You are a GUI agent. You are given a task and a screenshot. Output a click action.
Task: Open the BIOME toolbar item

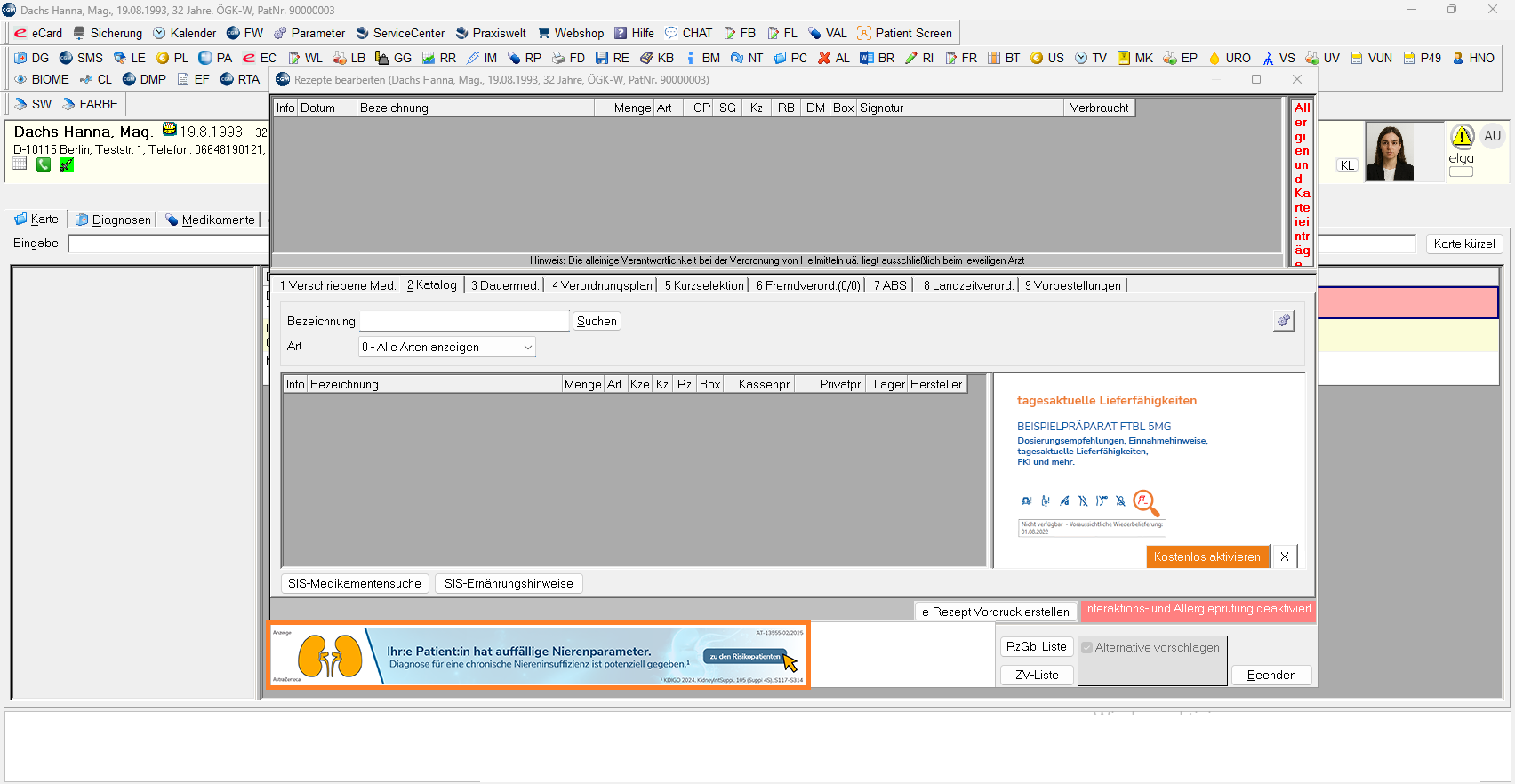click(x=20, y=79)
